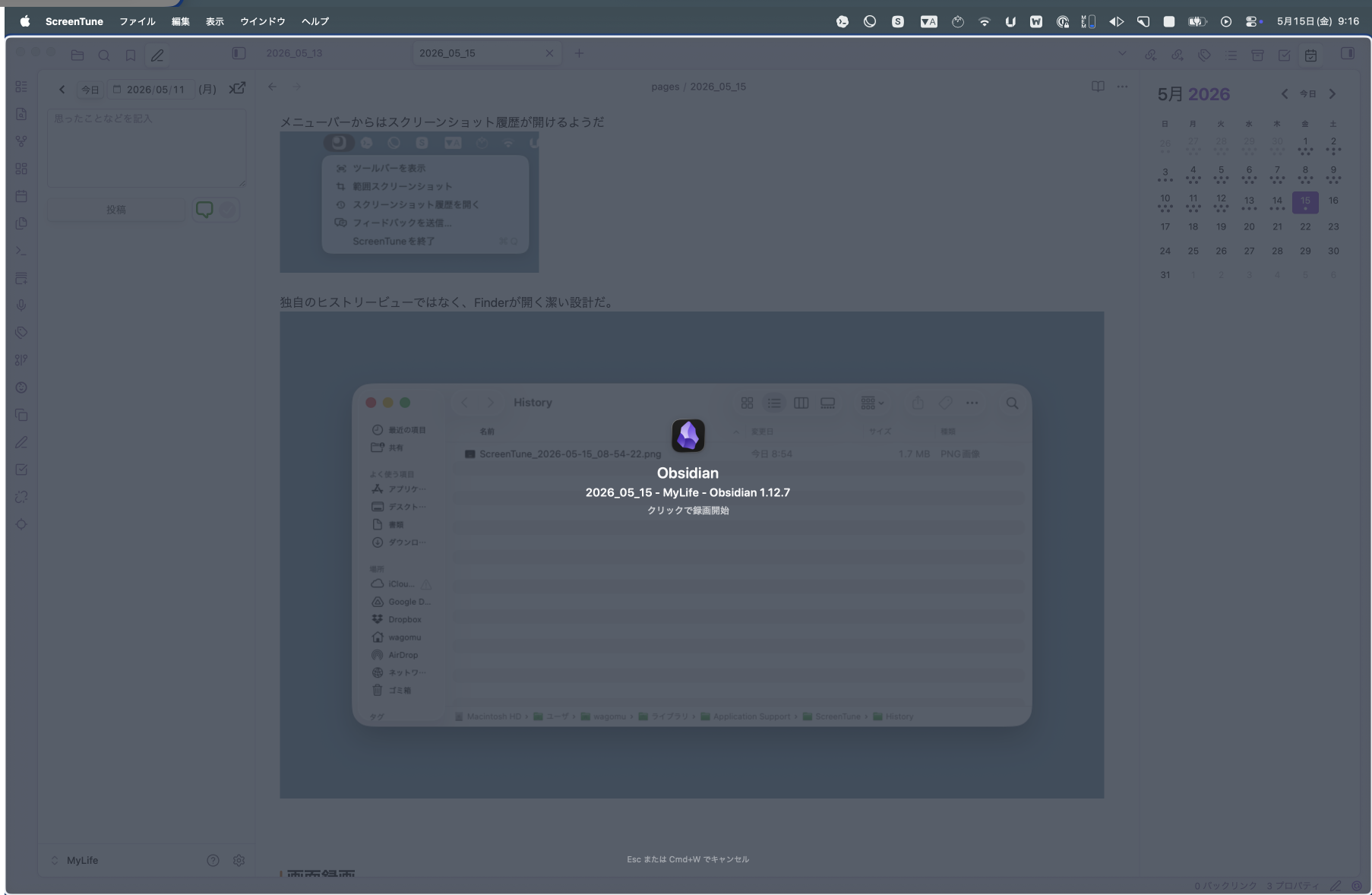The height and width of the screenshot is (895, 1372).
Task: Click the Wi-Fi icon in the menu bar
Action: (x=985, y=21)
